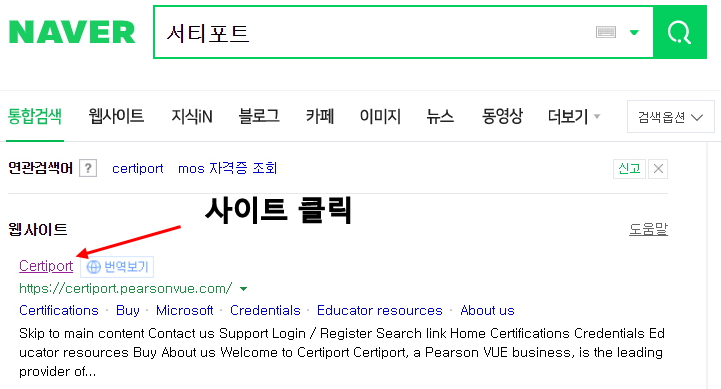The height and width of the screenshot is (389, 721).
Task: Go to the 블로그 tab
Action: coord(259,116)
